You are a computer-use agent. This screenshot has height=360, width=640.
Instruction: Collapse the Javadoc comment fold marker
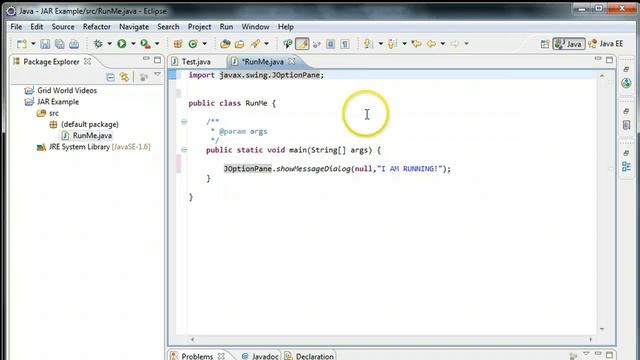[184, 122]
